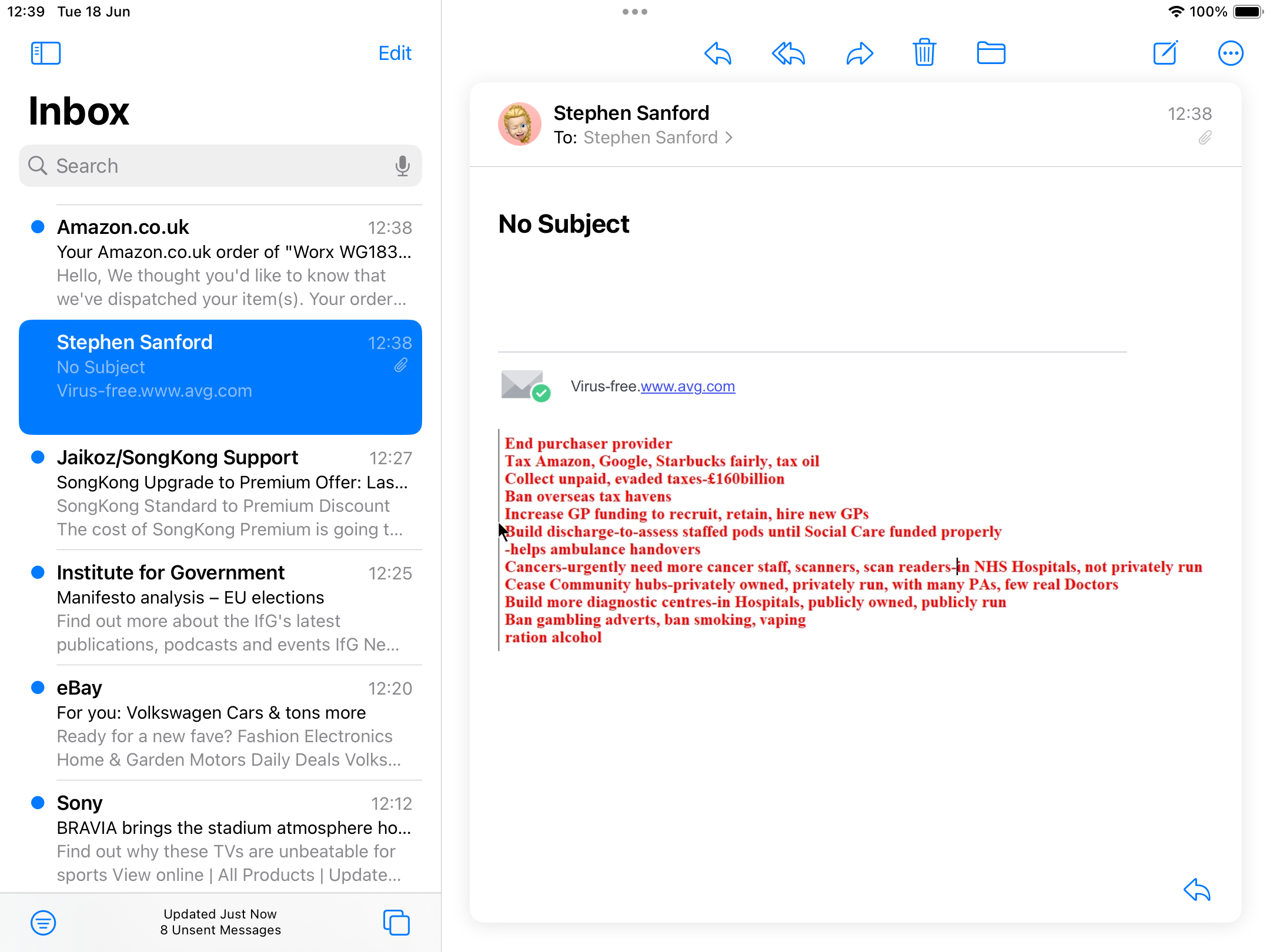Tap the quick reply arrow at the message bottom
The height and width of the screenshot is (952, 1270).
[1197, 890]
